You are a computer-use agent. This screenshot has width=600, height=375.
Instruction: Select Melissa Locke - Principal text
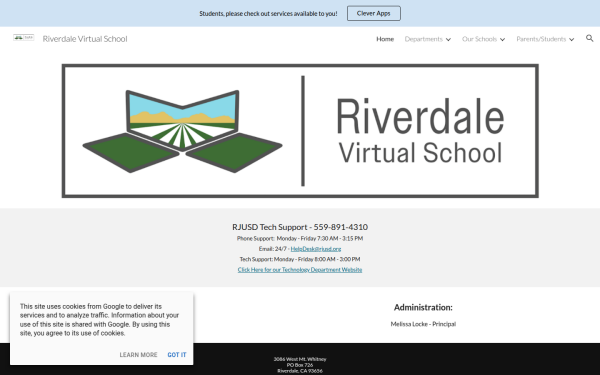coord(423,324)
